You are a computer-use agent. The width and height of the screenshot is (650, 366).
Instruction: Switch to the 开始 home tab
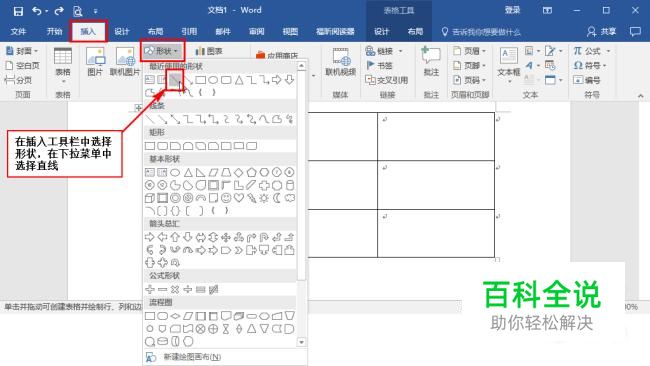click(54, 32)
